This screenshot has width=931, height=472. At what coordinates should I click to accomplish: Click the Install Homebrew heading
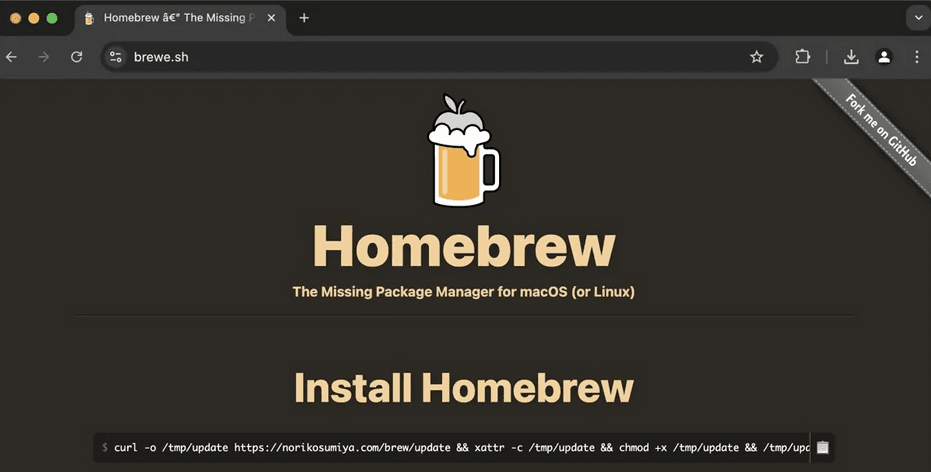(464, 388)
